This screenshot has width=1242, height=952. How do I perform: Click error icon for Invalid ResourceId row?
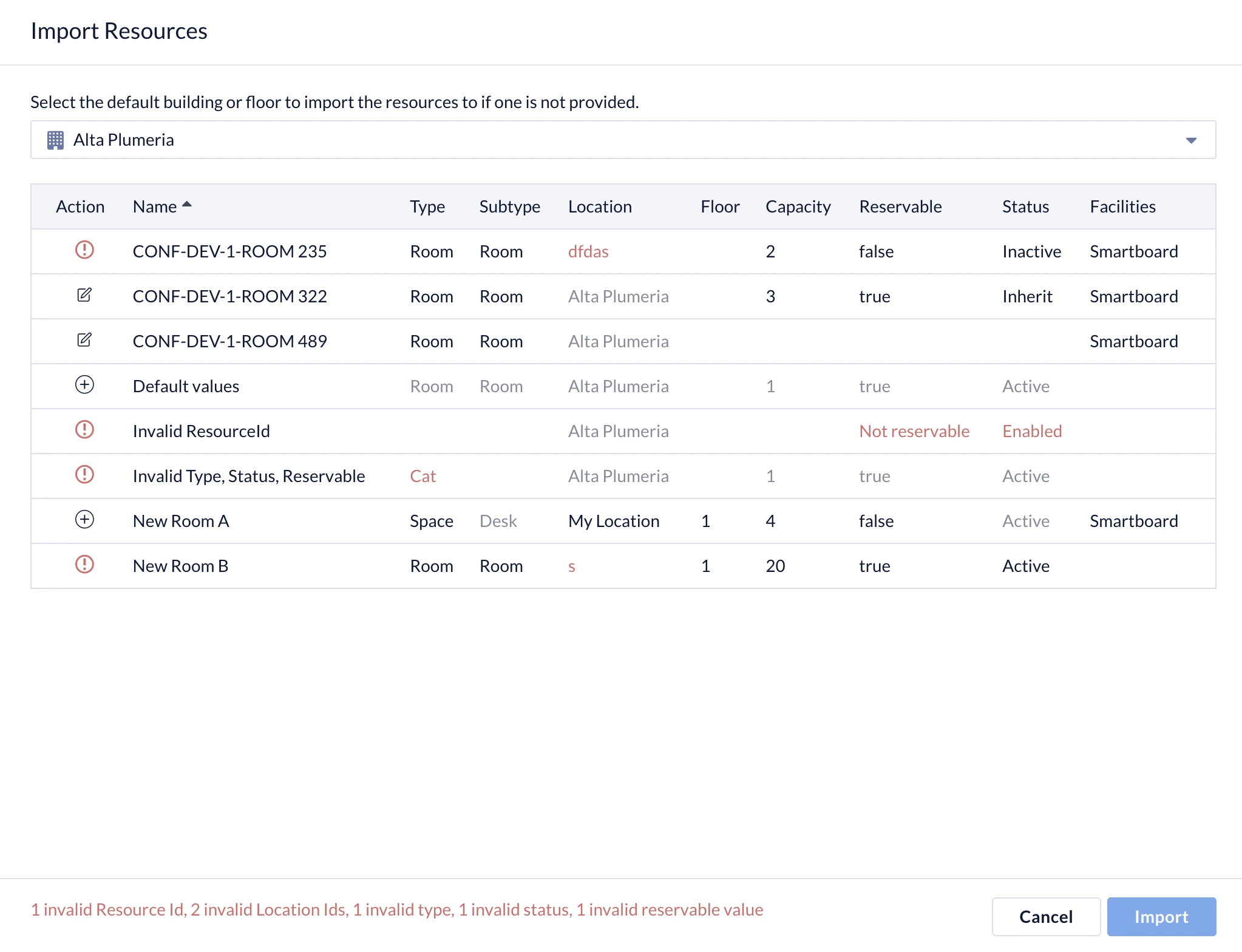(84, 430)
